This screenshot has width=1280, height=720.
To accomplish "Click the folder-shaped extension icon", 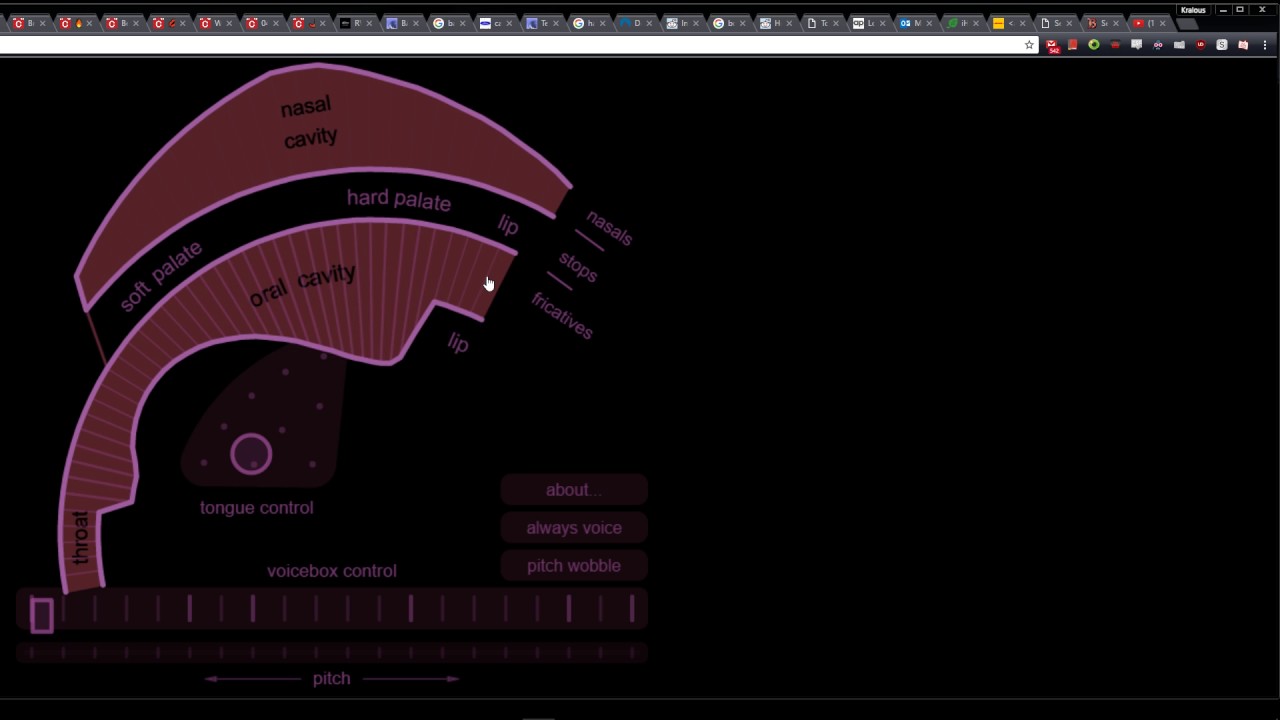I will tap(1179, 45).
